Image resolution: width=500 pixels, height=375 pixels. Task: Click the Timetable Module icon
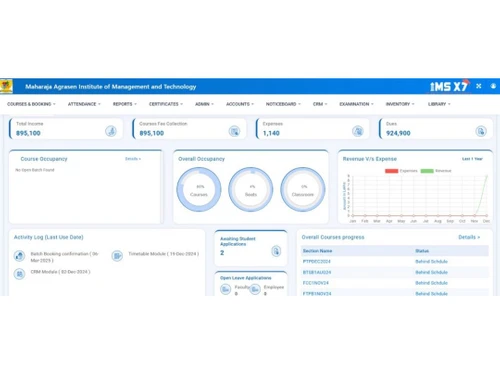pos(117,256)
